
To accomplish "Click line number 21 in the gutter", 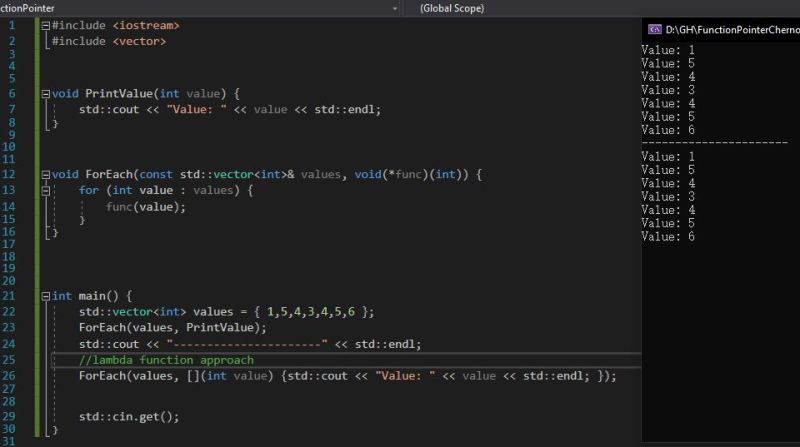I will 9,296.
